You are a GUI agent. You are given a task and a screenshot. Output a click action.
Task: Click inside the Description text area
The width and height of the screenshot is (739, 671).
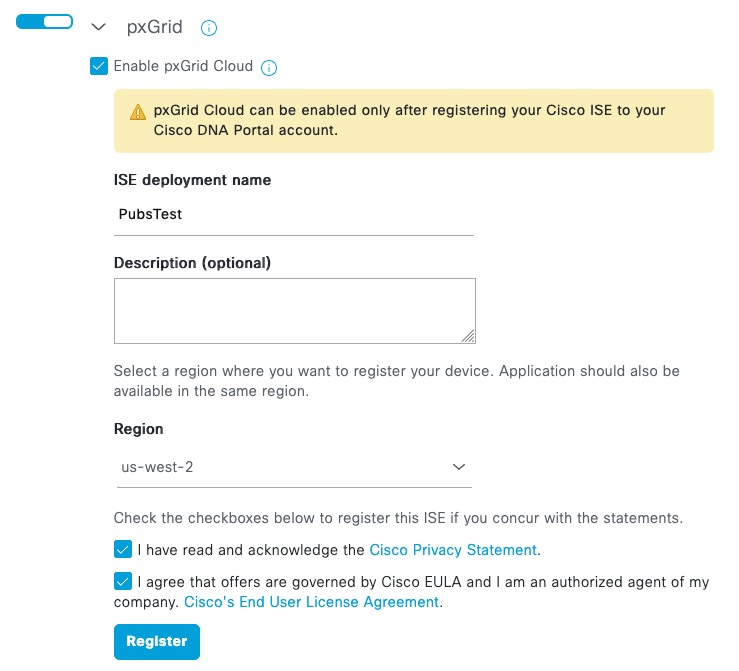pyautogui.click(x=293, y=310)
